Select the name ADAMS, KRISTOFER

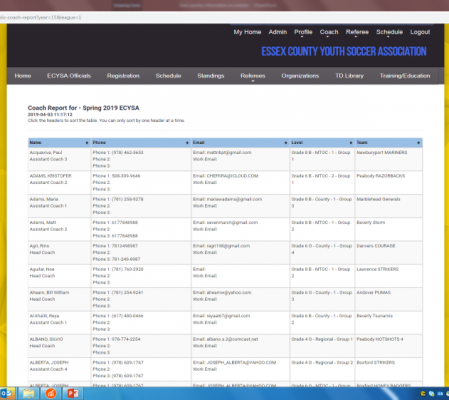pos(50,176)
